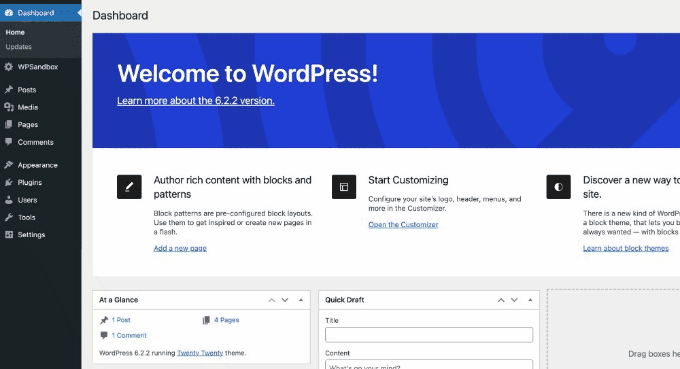Open the Users menu
The image size is (680, 369).
coord(40,200)
